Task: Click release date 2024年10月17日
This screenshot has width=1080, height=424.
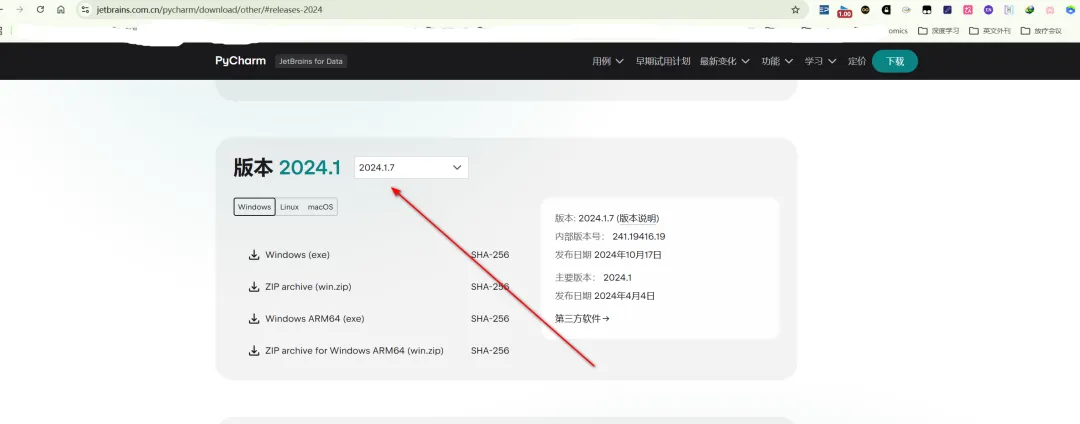Action: (x=627, y=255)
